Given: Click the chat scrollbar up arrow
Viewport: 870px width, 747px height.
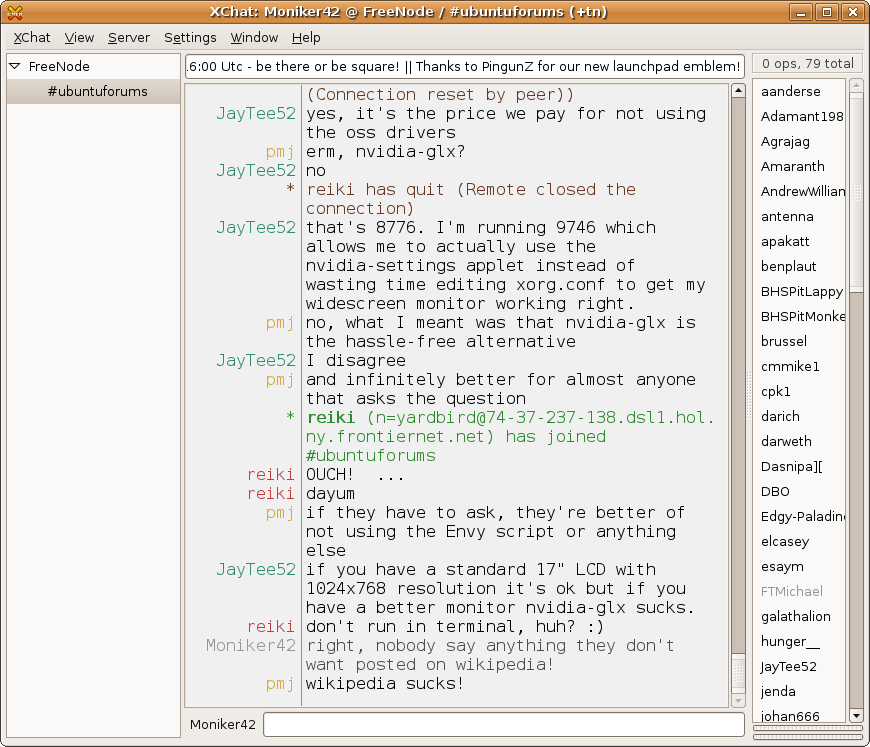Looking at the screenshot, I should click(738, 90).
